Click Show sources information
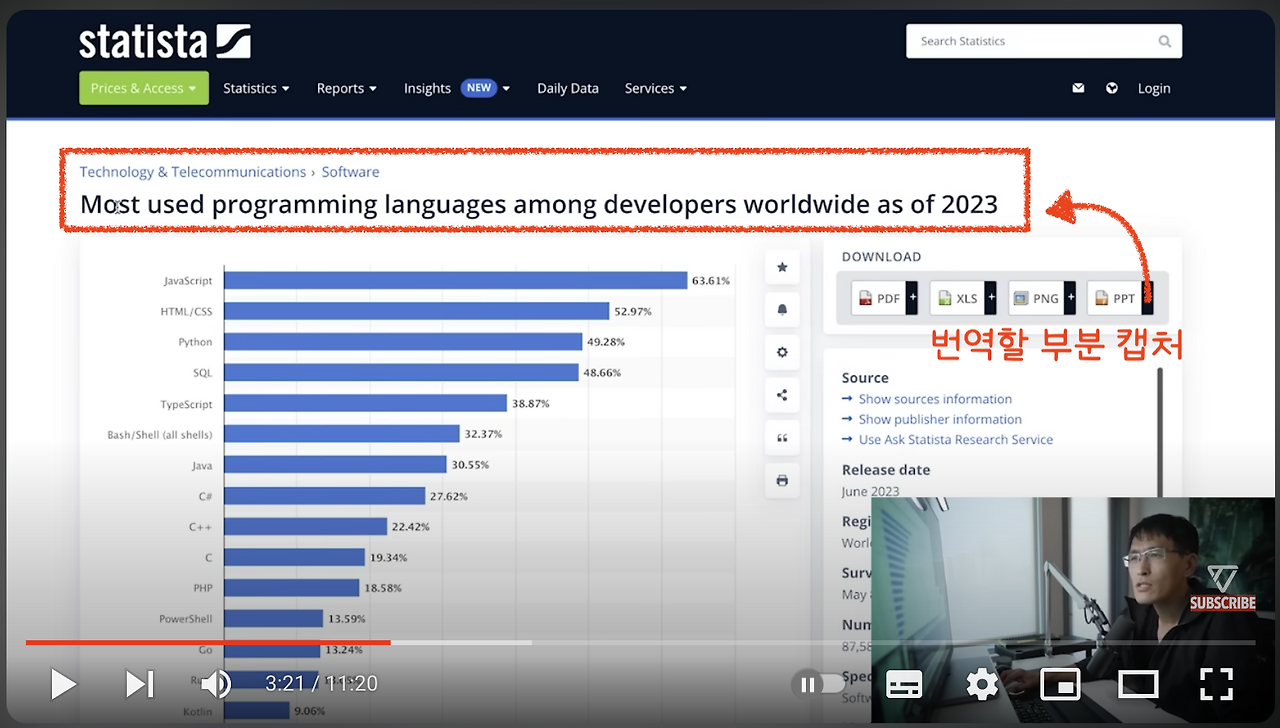 tap(935, 399)
